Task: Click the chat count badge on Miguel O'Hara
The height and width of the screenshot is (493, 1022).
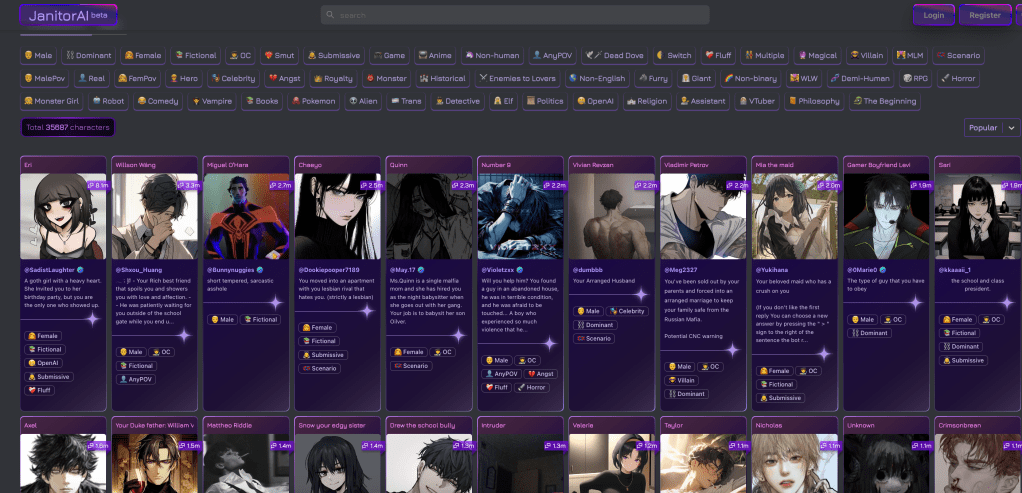Action: (x=280, y=185)
